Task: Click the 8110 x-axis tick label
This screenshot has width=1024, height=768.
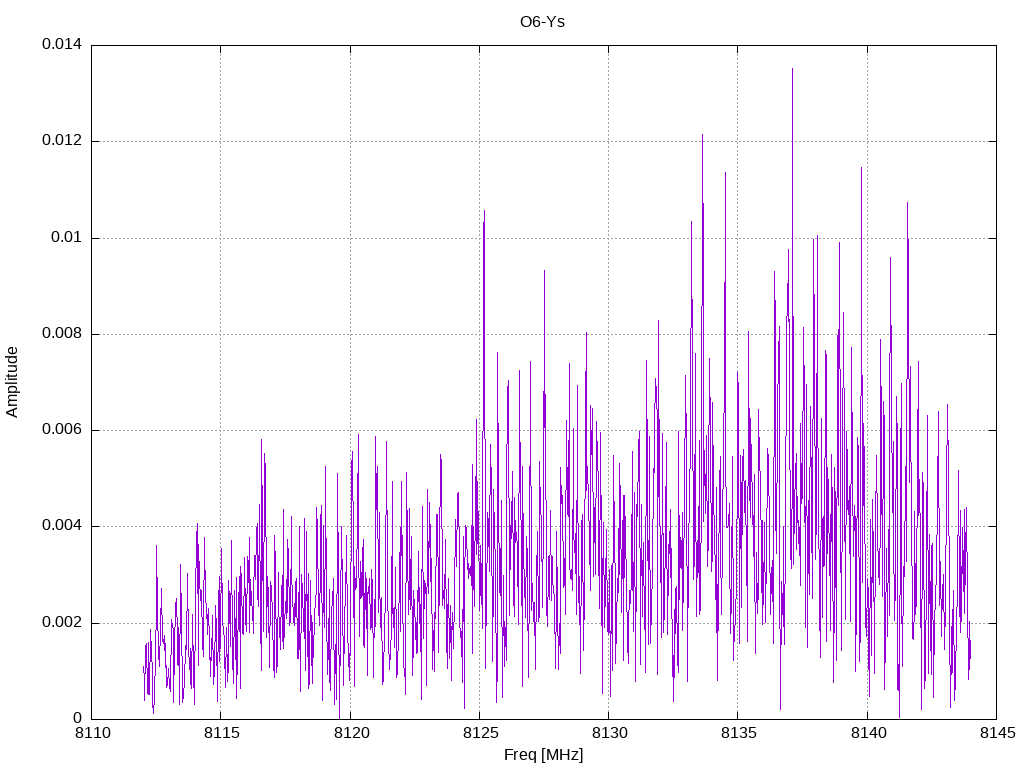Action: (93, 733)
